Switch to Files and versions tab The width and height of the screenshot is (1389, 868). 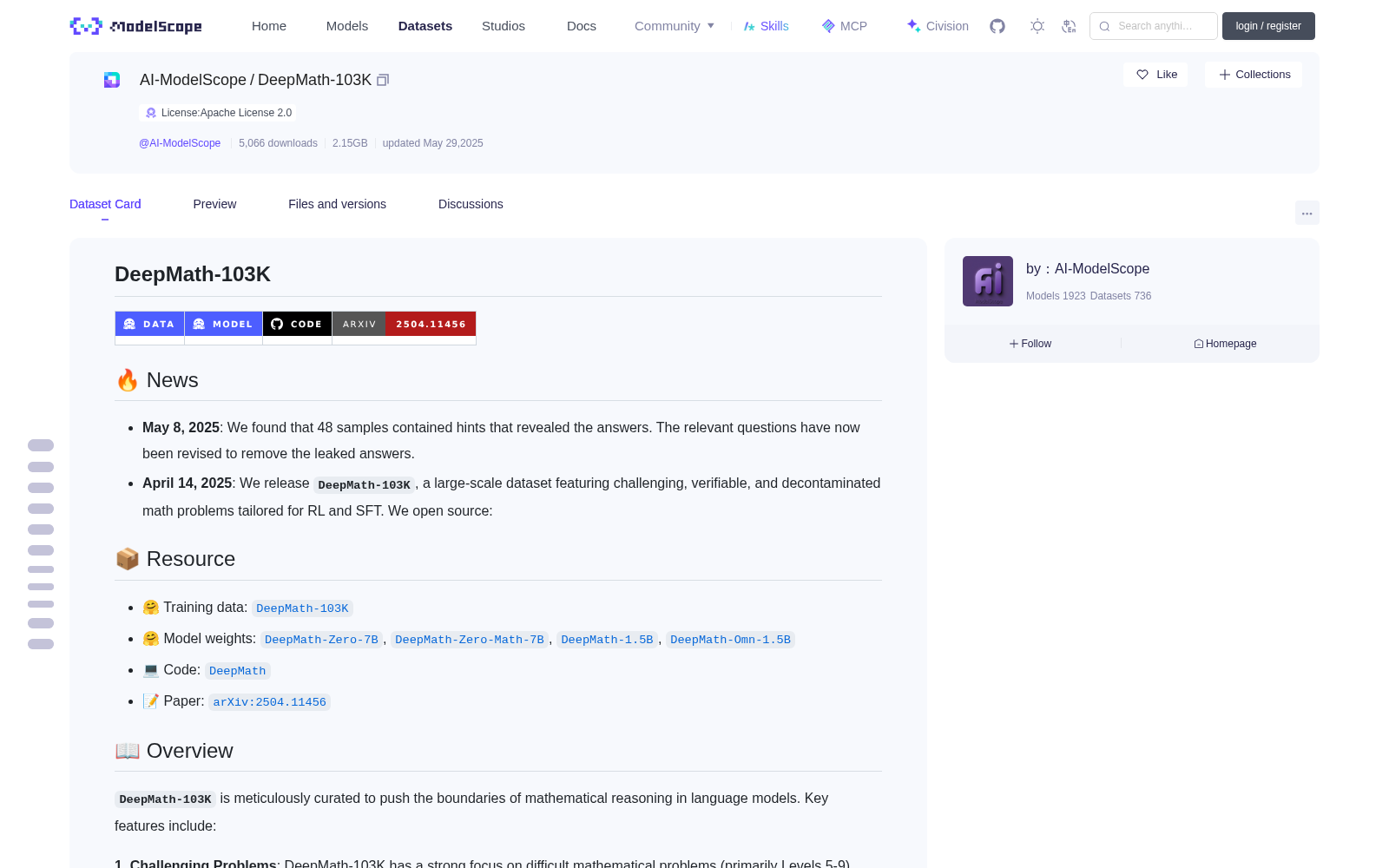(x=337, y=204)
